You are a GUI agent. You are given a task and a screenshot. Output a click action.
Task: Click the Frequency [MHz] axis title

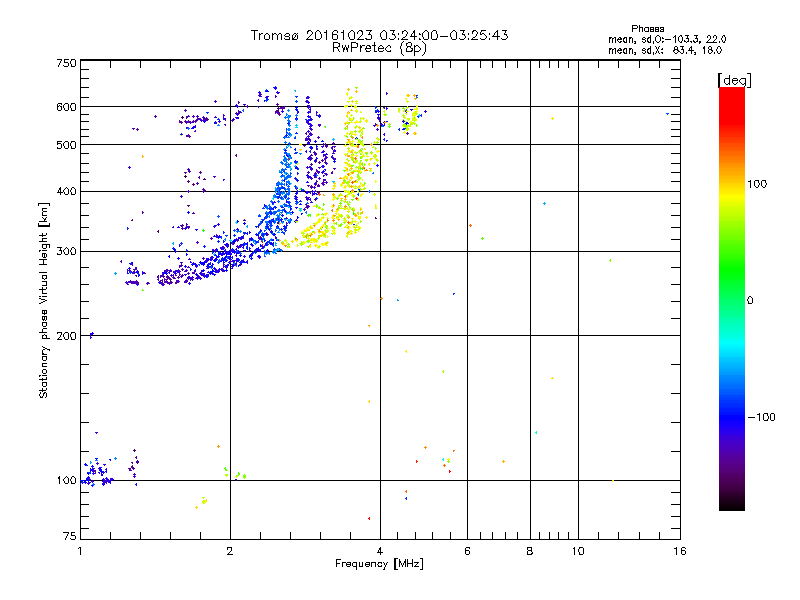379,565
